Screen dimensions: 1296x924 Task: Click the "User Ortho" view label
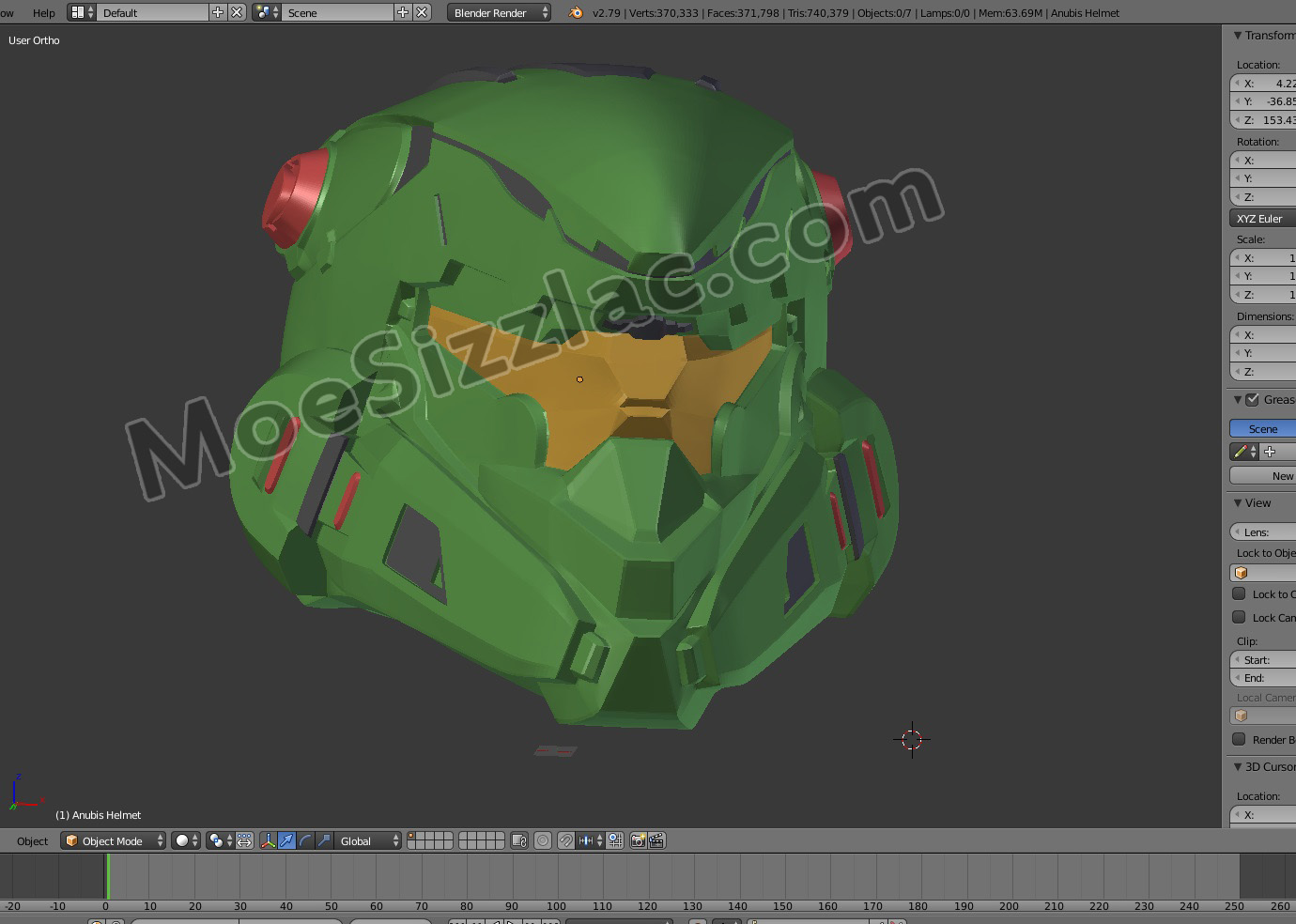point(34,40)
